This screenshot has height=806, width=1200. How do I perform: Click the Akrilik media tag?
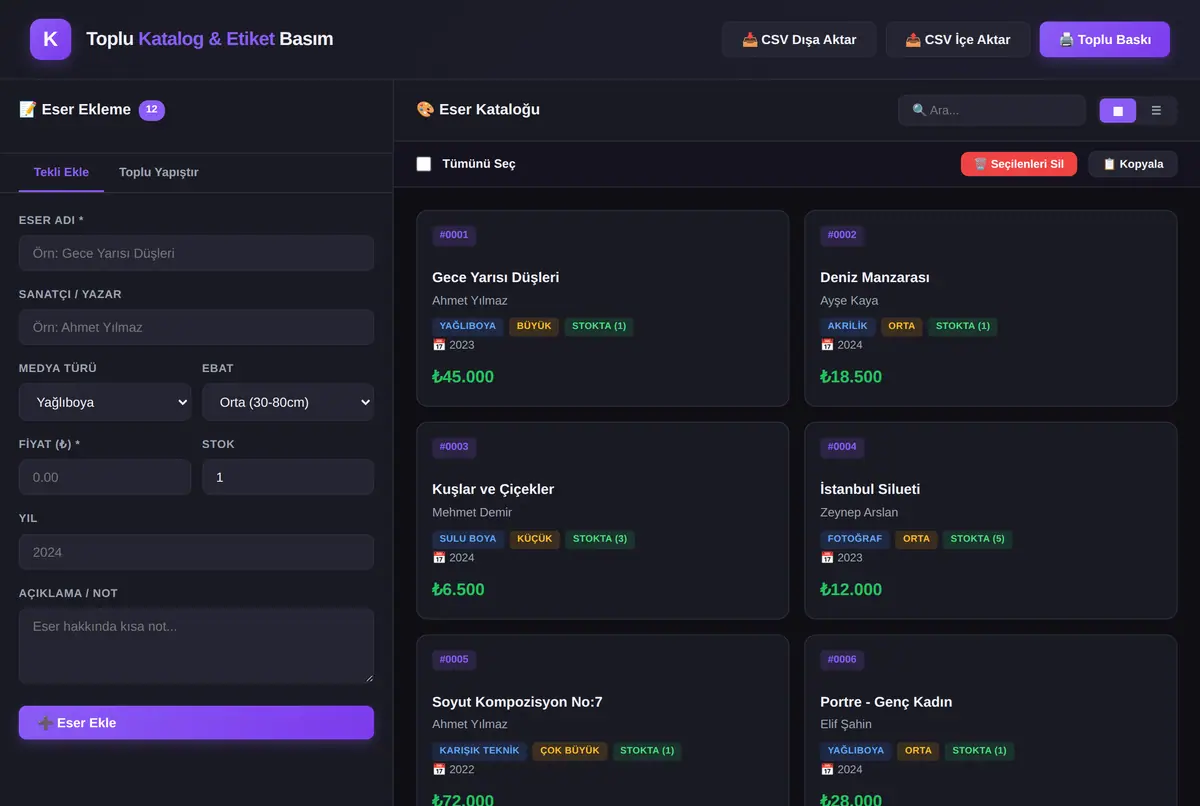point(848,326)
